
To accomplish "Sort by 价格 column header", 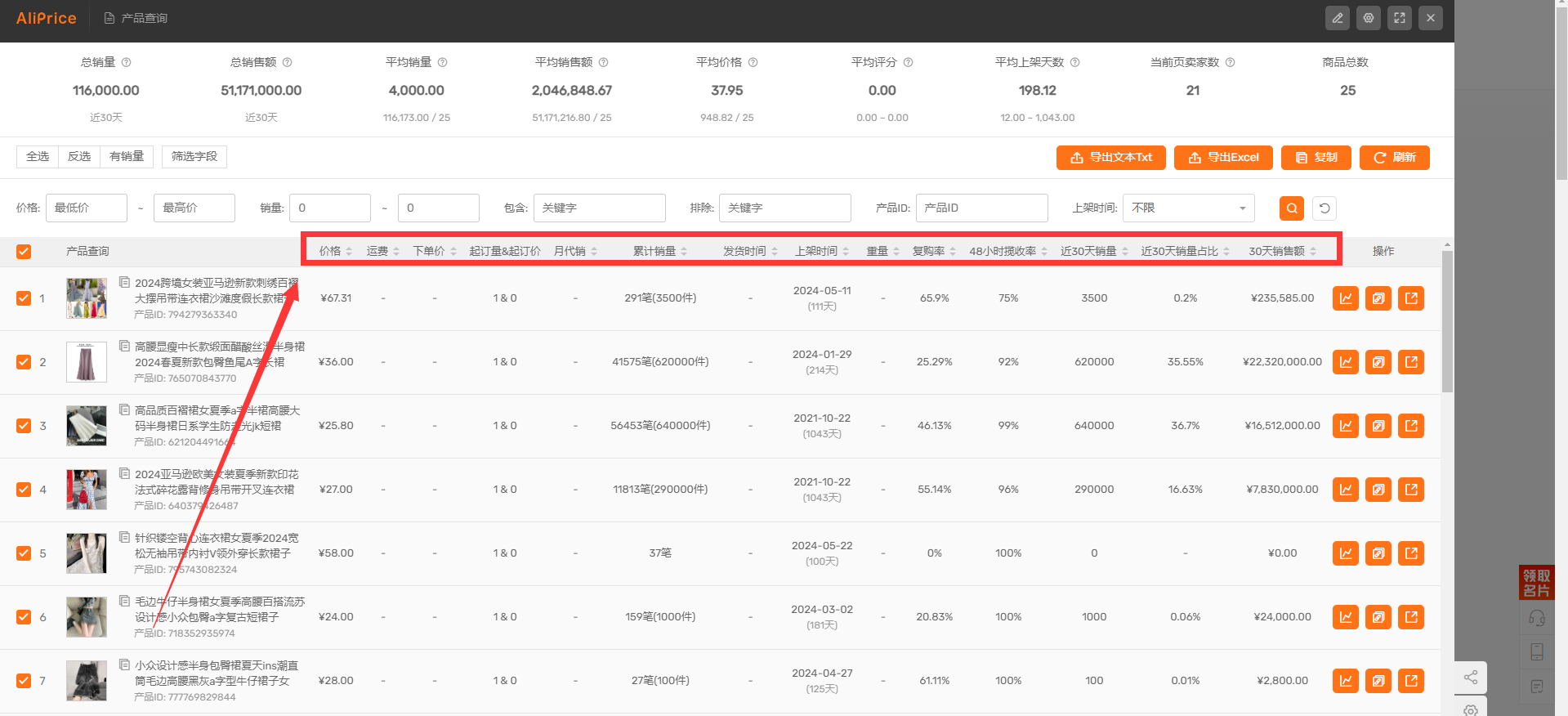I will coord(335,251).
